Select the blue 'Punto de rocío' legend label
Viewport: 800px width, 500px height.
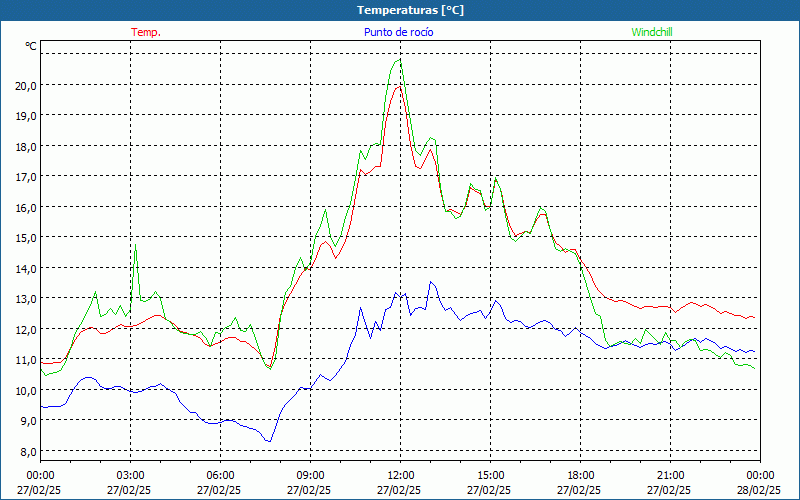(x=398, y=32)
